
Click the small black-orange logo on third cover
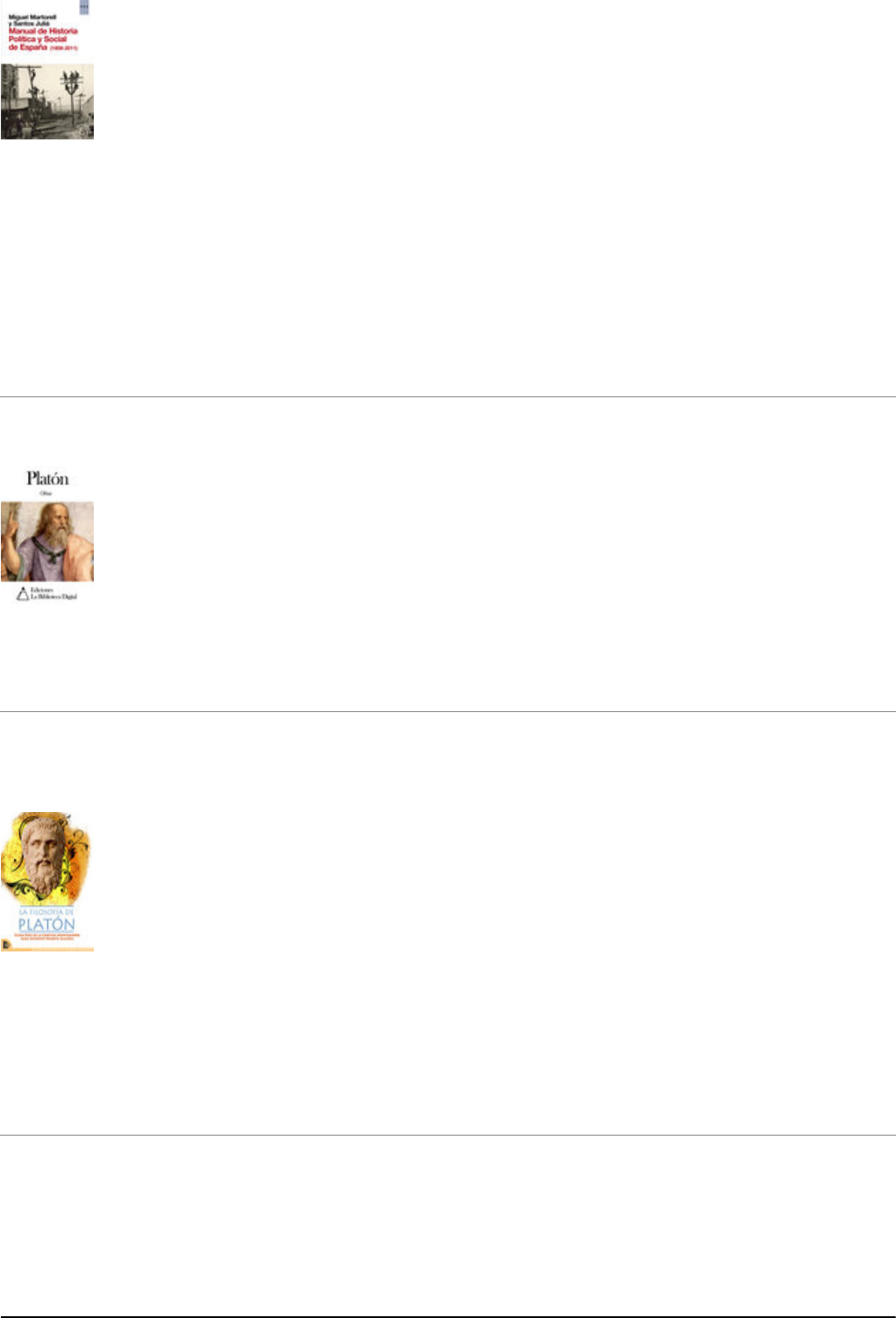[x=5, y=944]
